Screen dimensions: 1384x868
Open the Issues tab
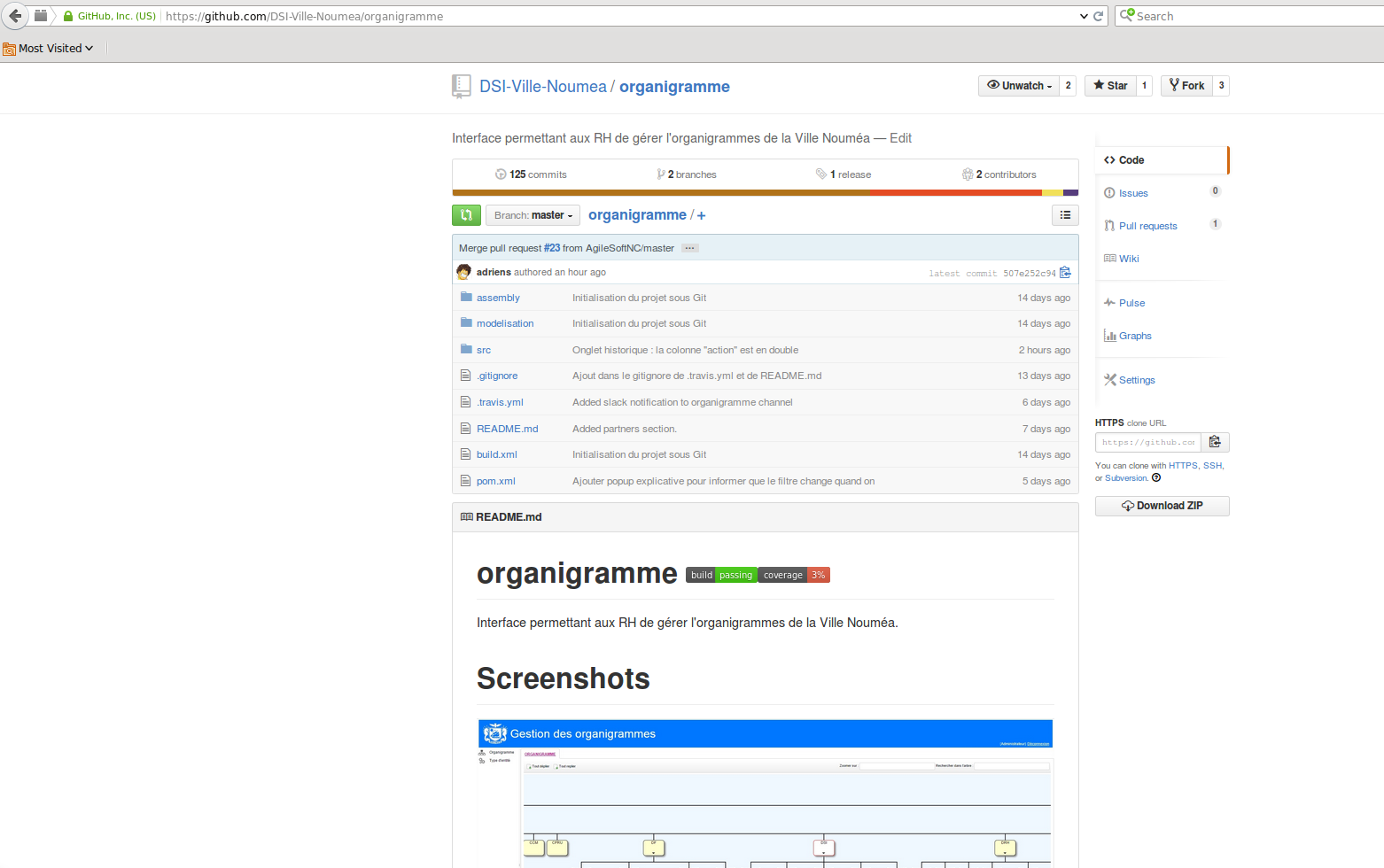(1133, 193)
